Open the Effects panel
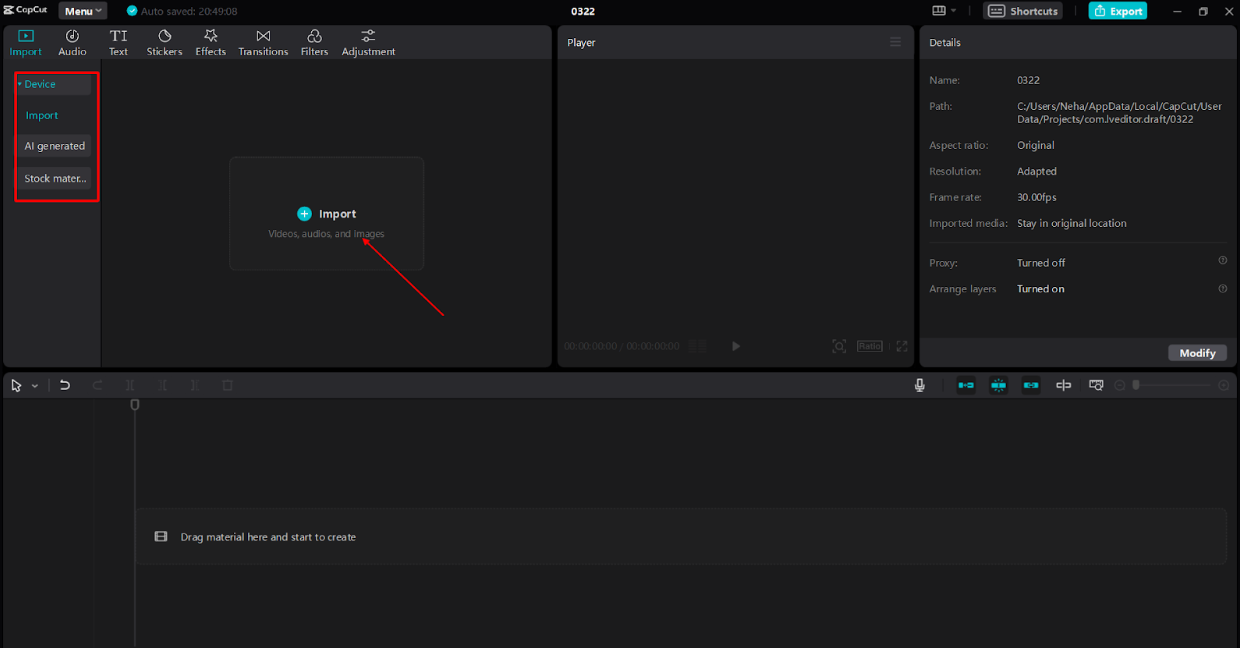Image resolution: width=1240 pixels, height=648 pixels. pyautogui.click(x=210, y=42)
